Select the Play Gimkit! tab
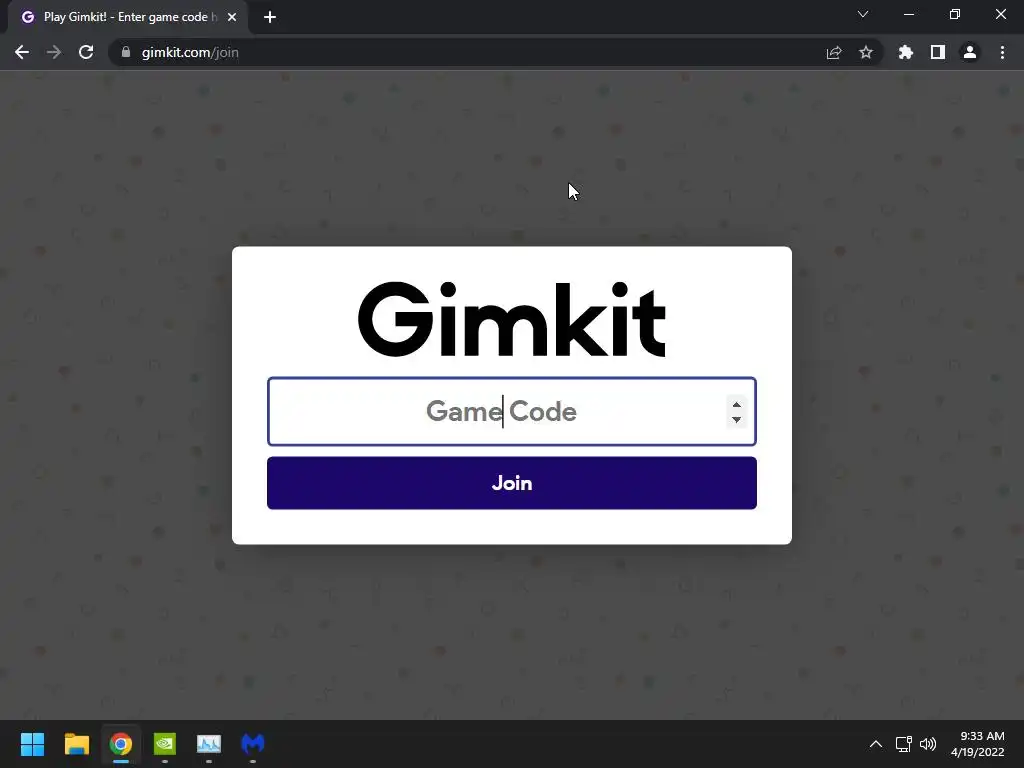Viewport: 1024px width, 768px height. click(x=128, y=17)
